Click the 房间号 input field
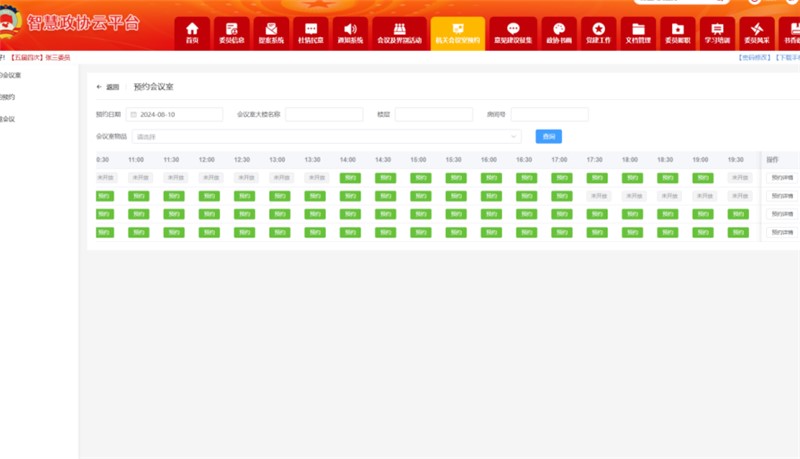 pos(549,115)
